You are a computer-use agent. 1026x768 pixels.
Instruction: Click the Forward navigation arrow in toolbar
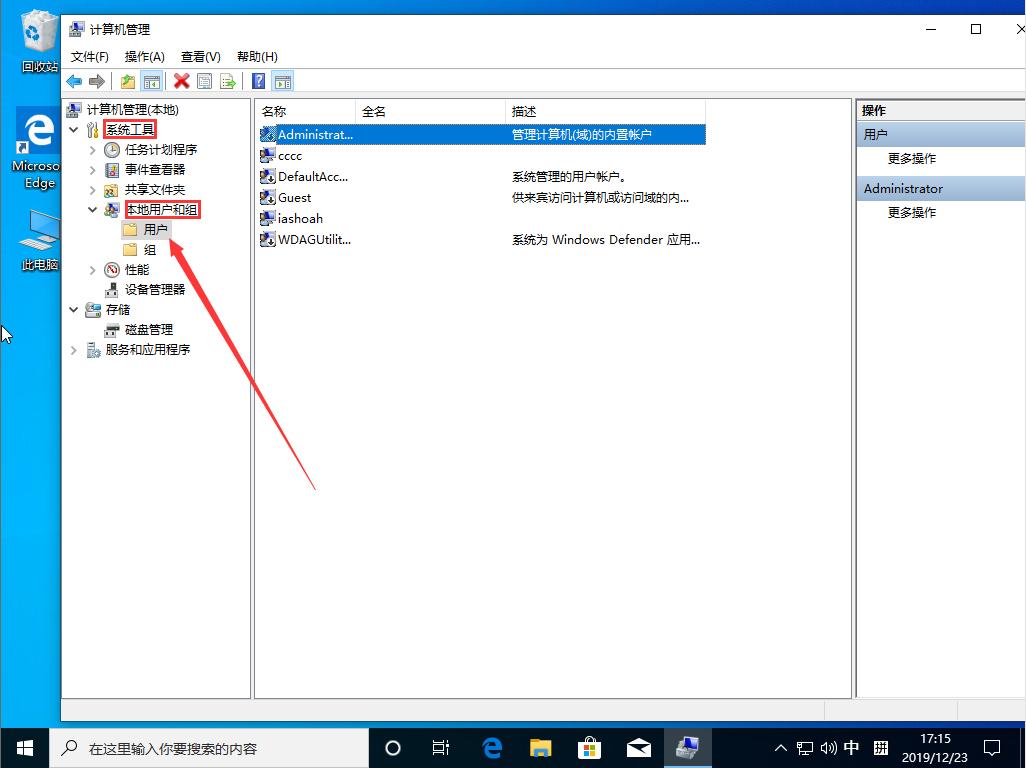[95, 80]
